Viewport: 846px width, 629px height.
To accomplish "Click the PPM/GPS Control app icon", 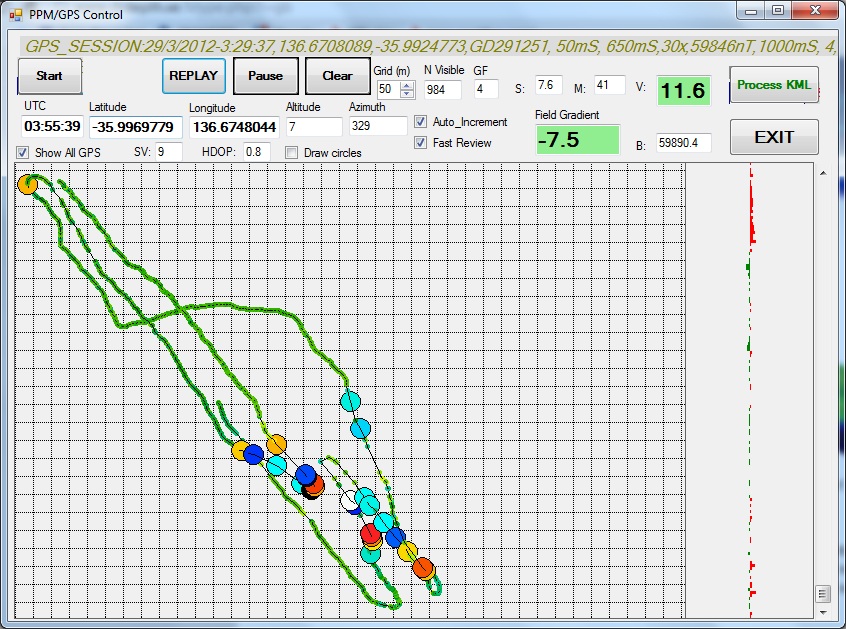I will tap(16, 15).
